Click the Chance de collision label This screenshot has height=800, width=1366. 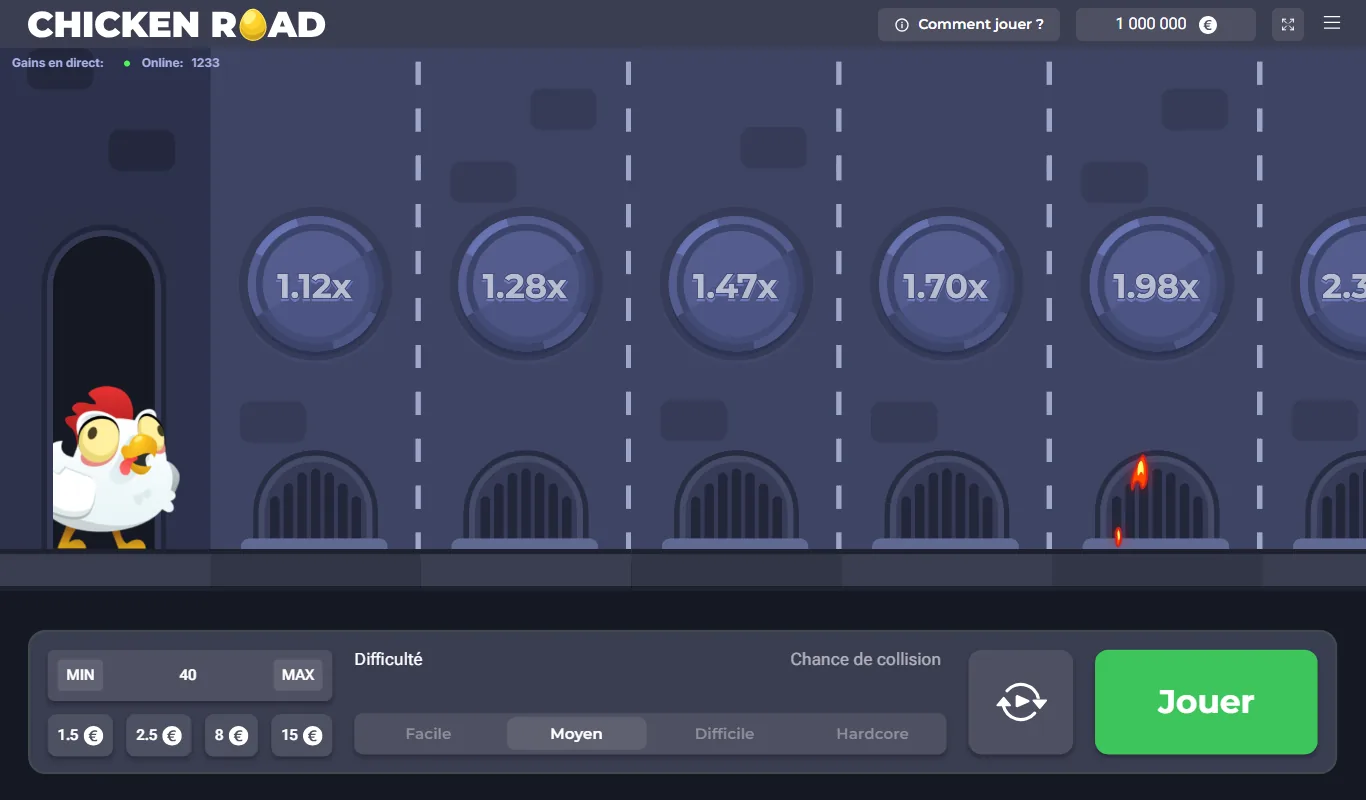coord(865,659)
